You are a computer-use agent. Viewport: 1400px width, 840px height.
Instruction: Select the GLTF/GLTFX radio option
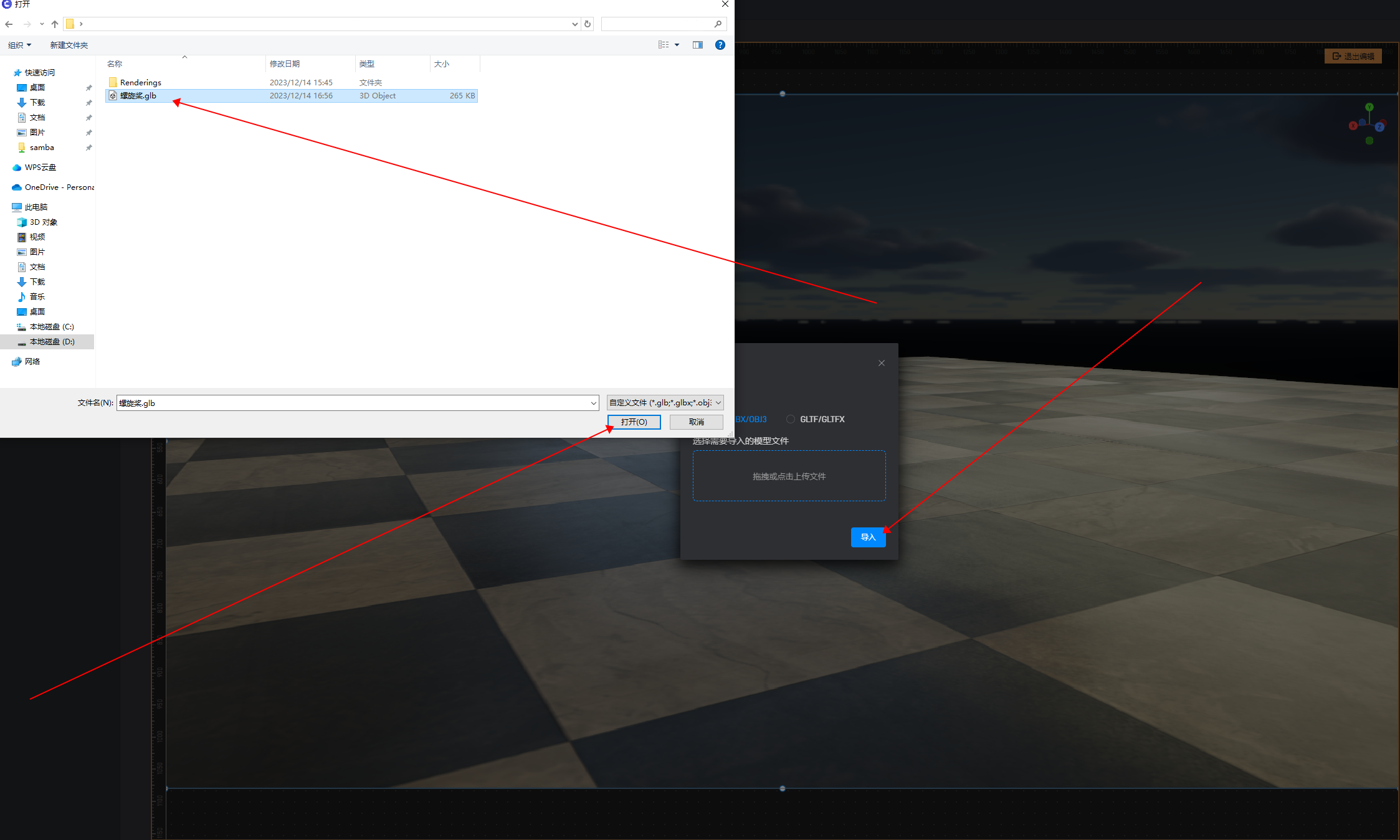791,419
